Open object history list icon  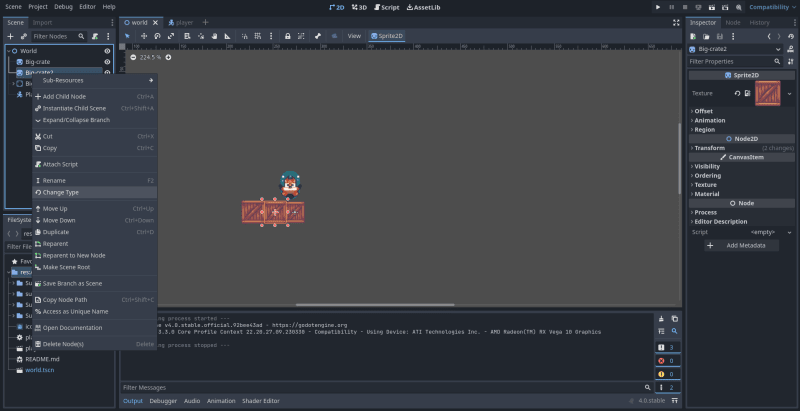[791, 36]
